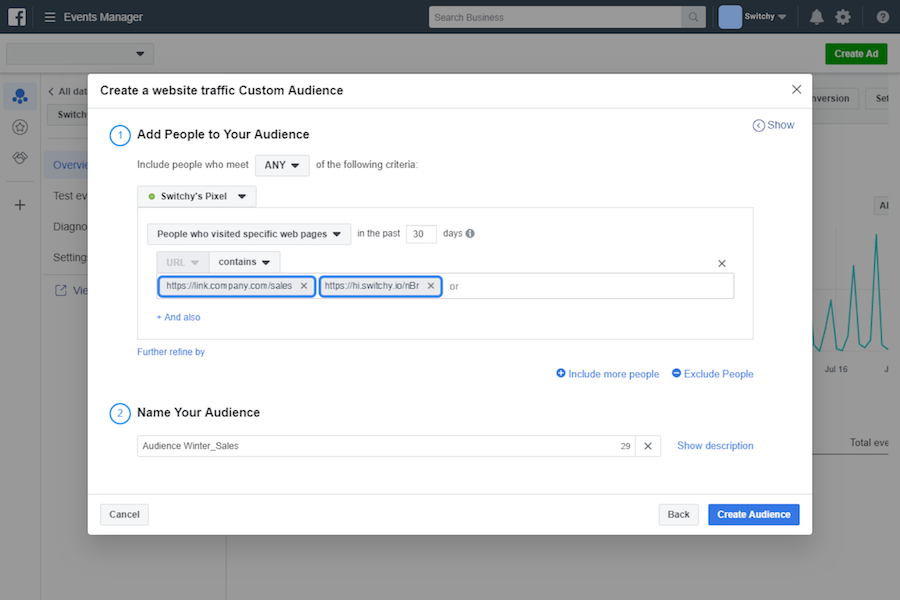Click the Facebook logo icon
The height and width of the screenshot is (600, 900).
point(18,17)
